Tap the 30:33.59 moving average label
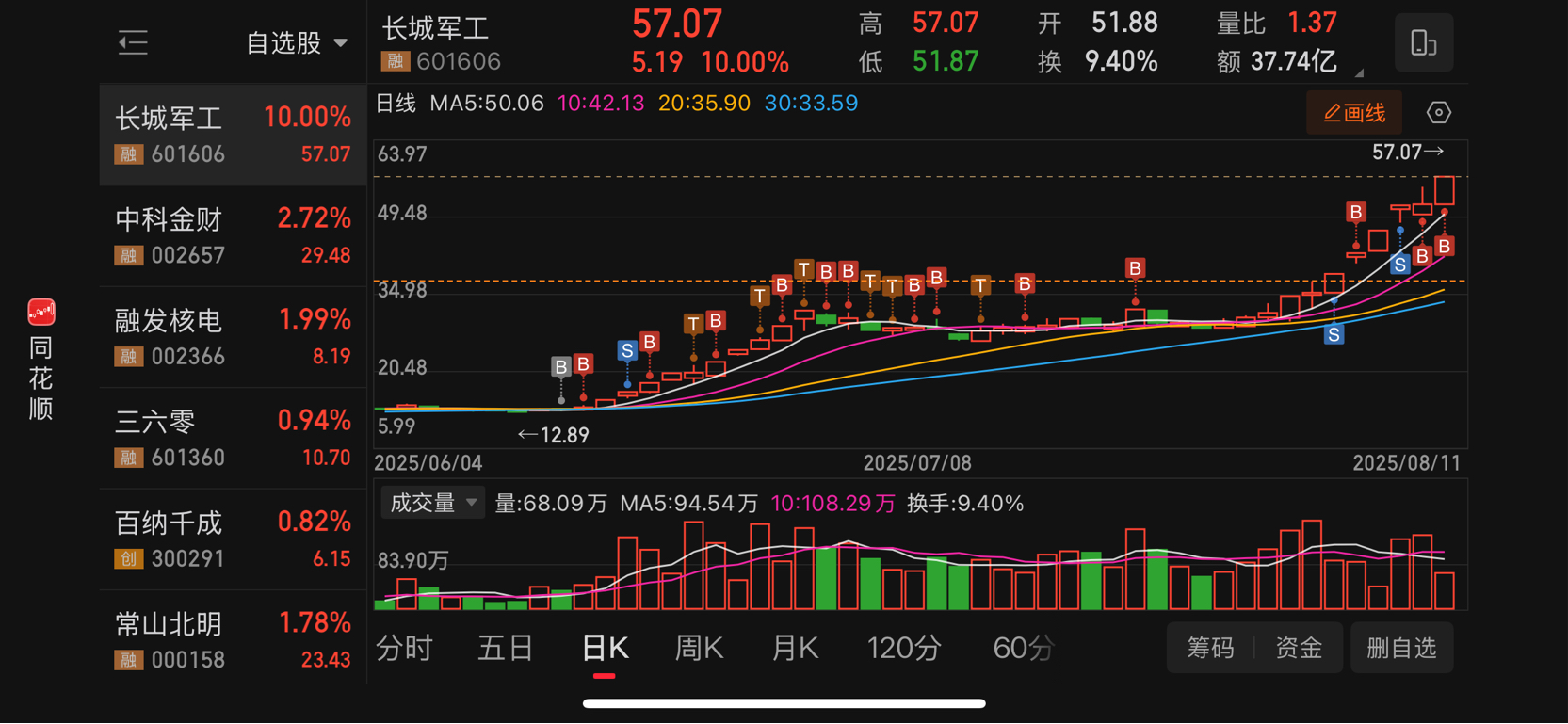The height and width of the screenshot is (724, 1568). pos(811,104)
